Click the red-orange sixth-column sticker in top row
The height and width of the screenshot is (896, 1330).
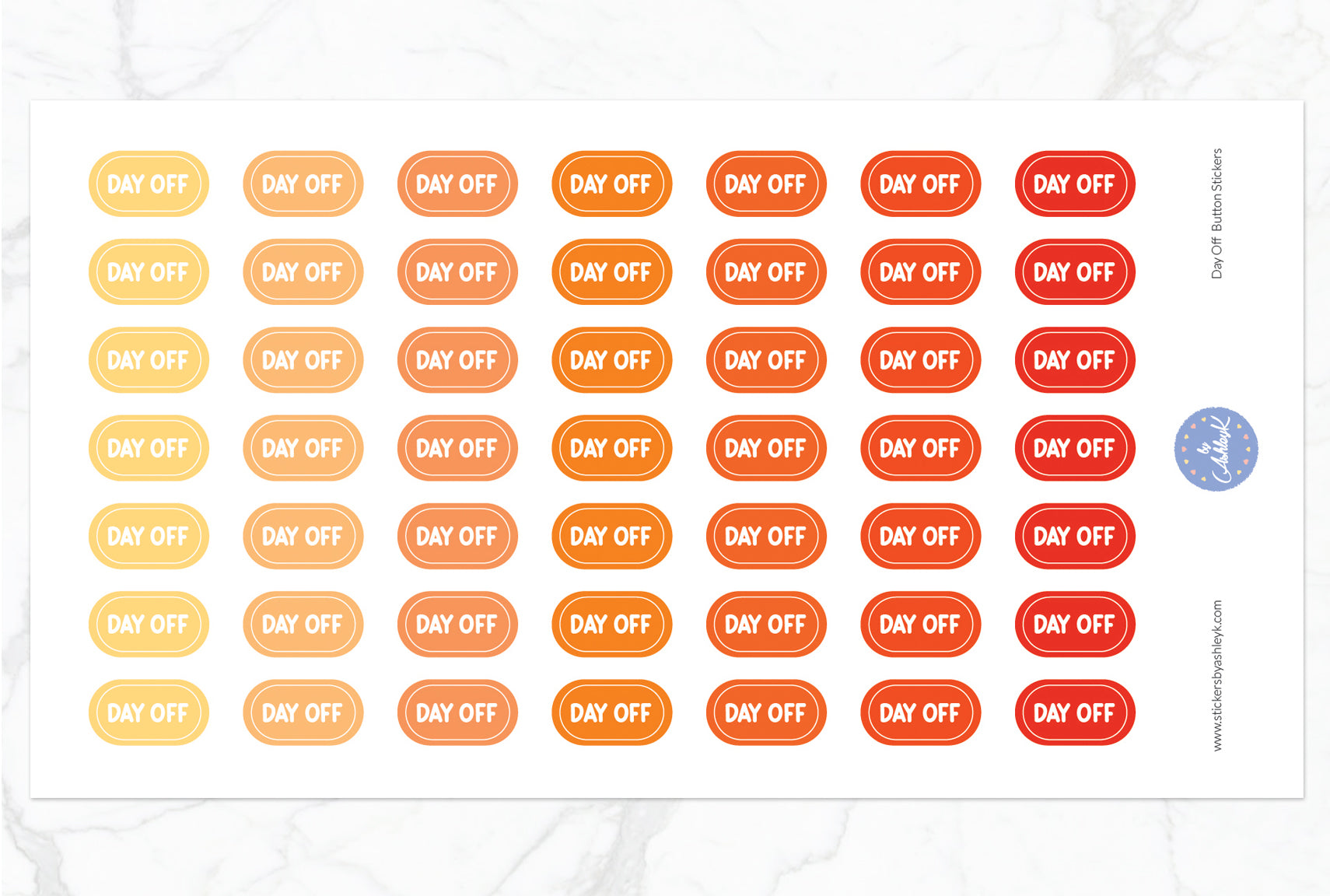[920, 184]
